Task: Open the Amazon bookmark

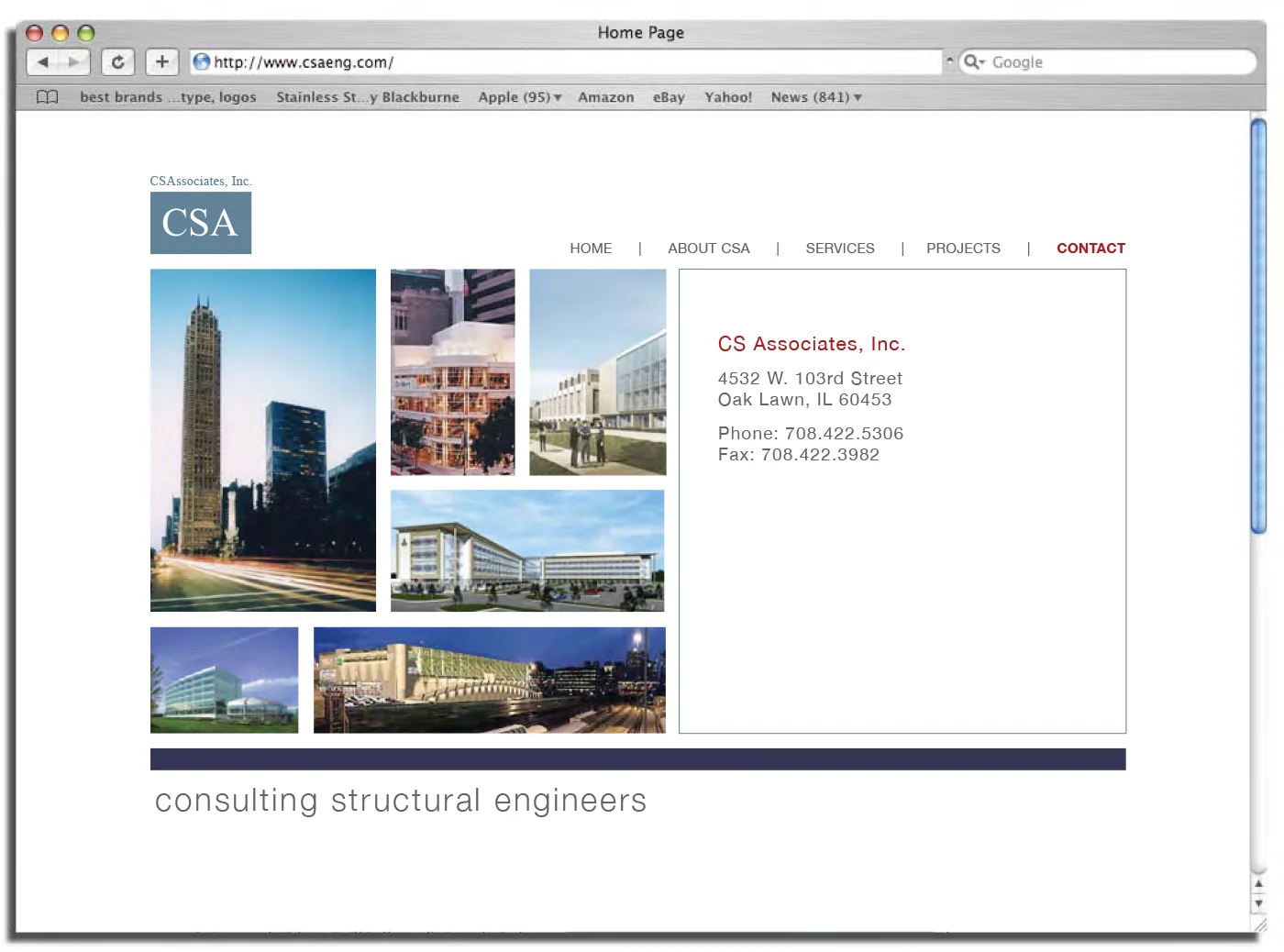Action: coord(605,97)
